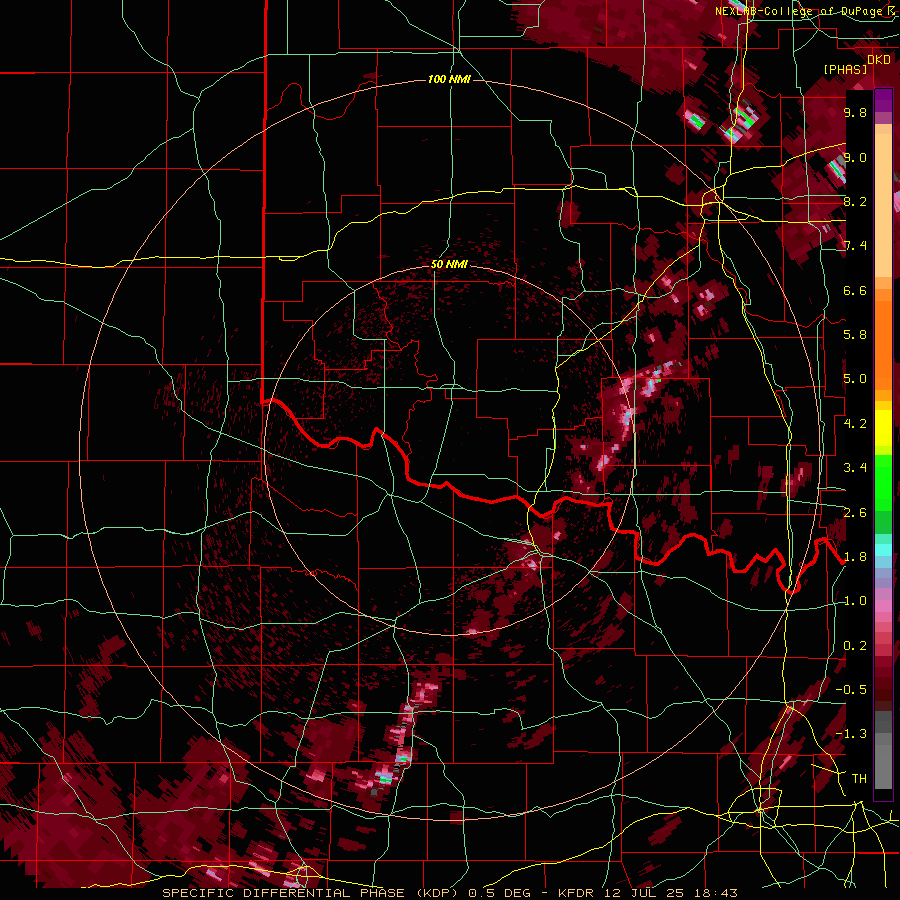Click the DKD label above the color scale
Screen dimensions: 900x900
pos(879,60)
